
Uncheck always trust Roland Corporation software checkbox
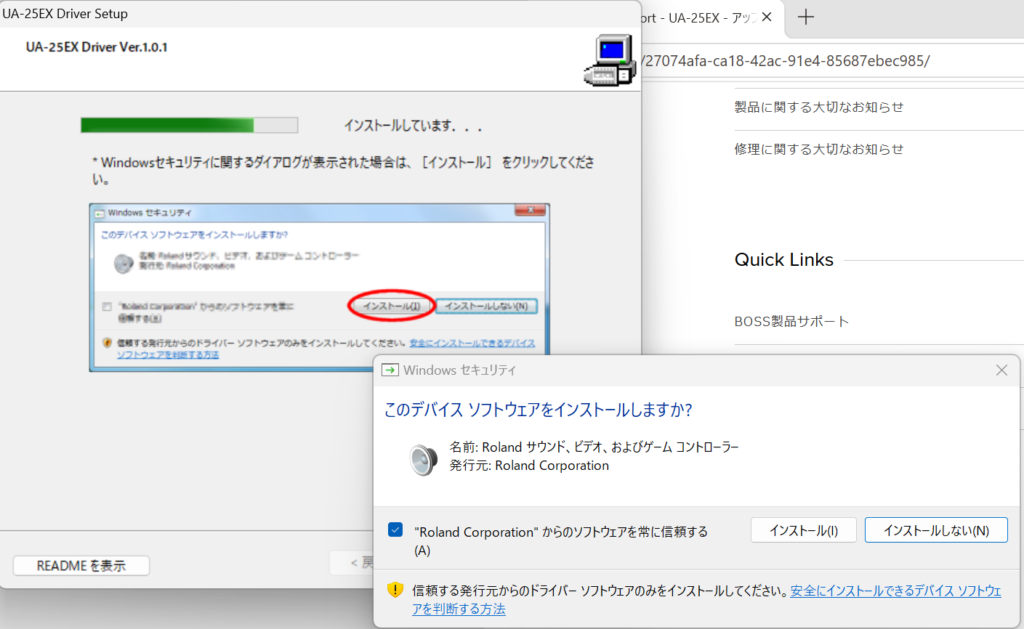395,530
